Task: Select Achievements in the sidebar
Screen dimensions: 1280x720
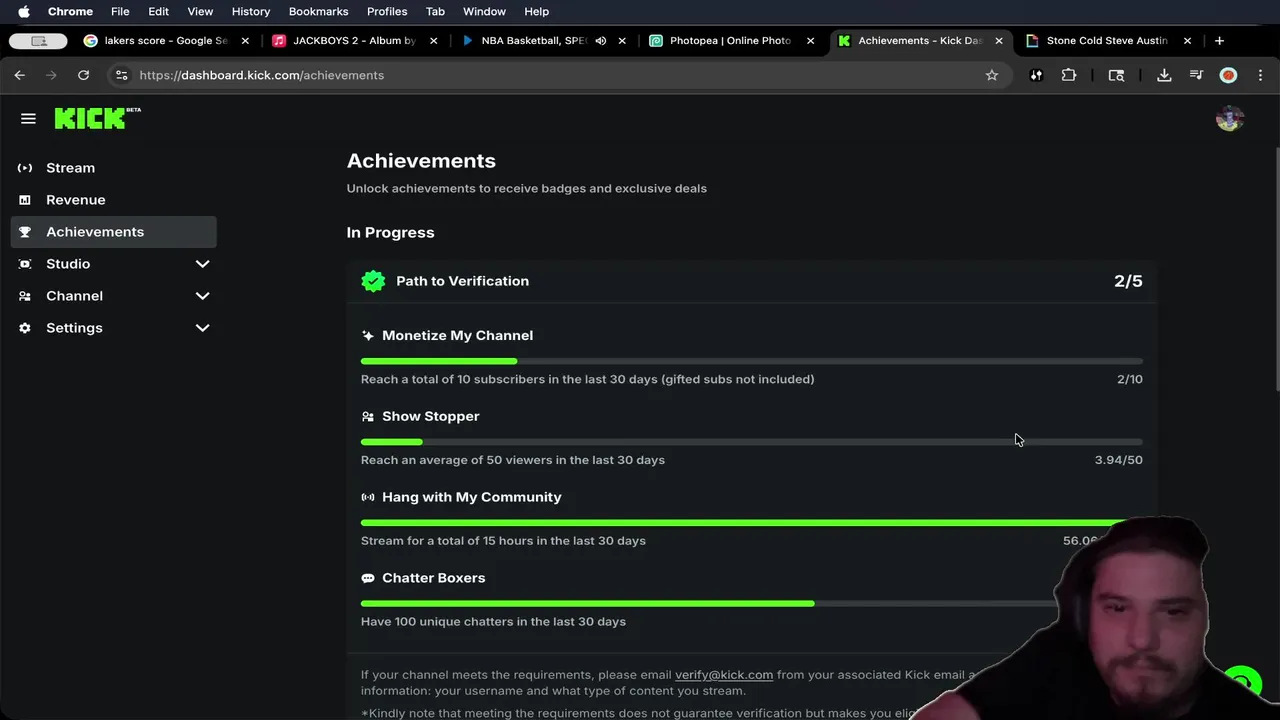Action: [113, 232]
